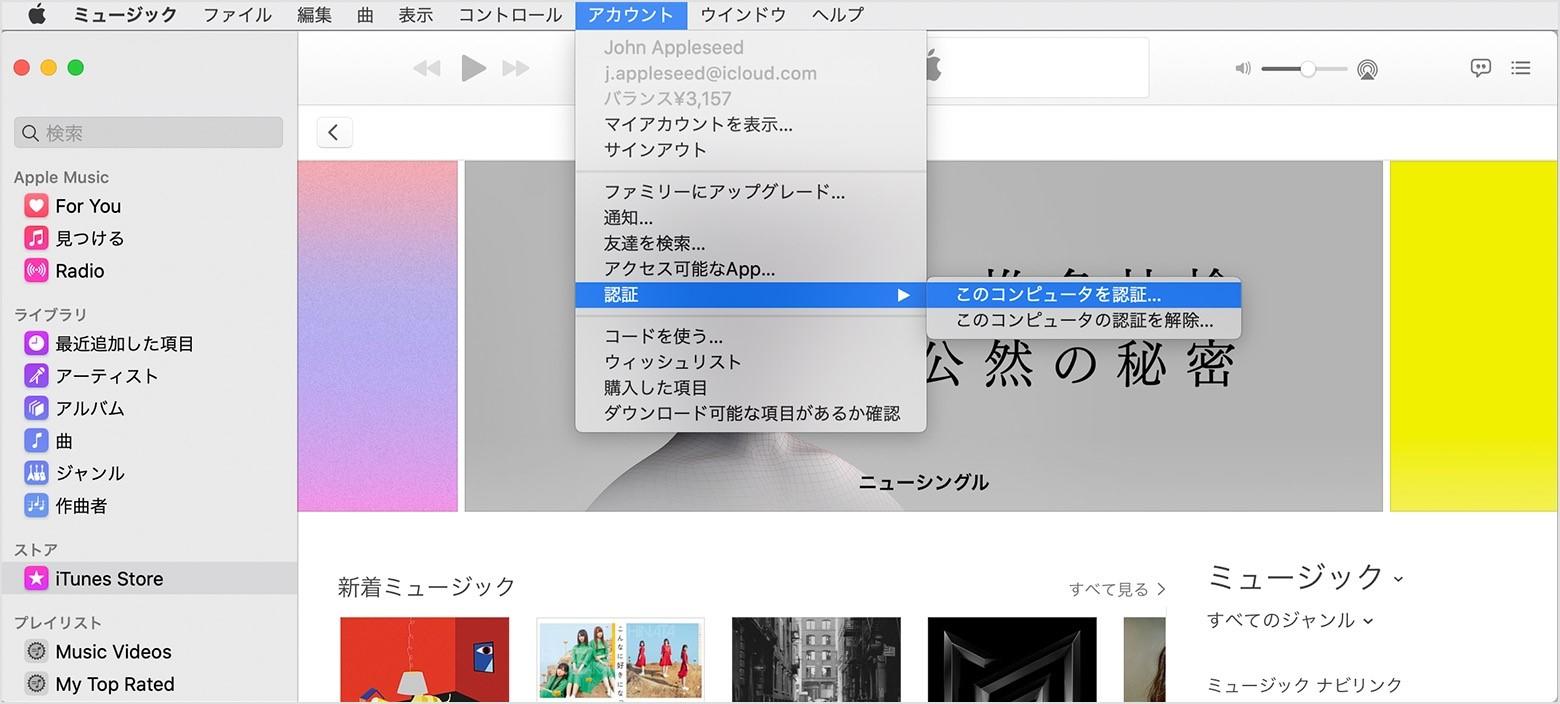Screen dimensions: 1560x704
Task: Open the AirPlay output icon
Action: point(1367,69)
